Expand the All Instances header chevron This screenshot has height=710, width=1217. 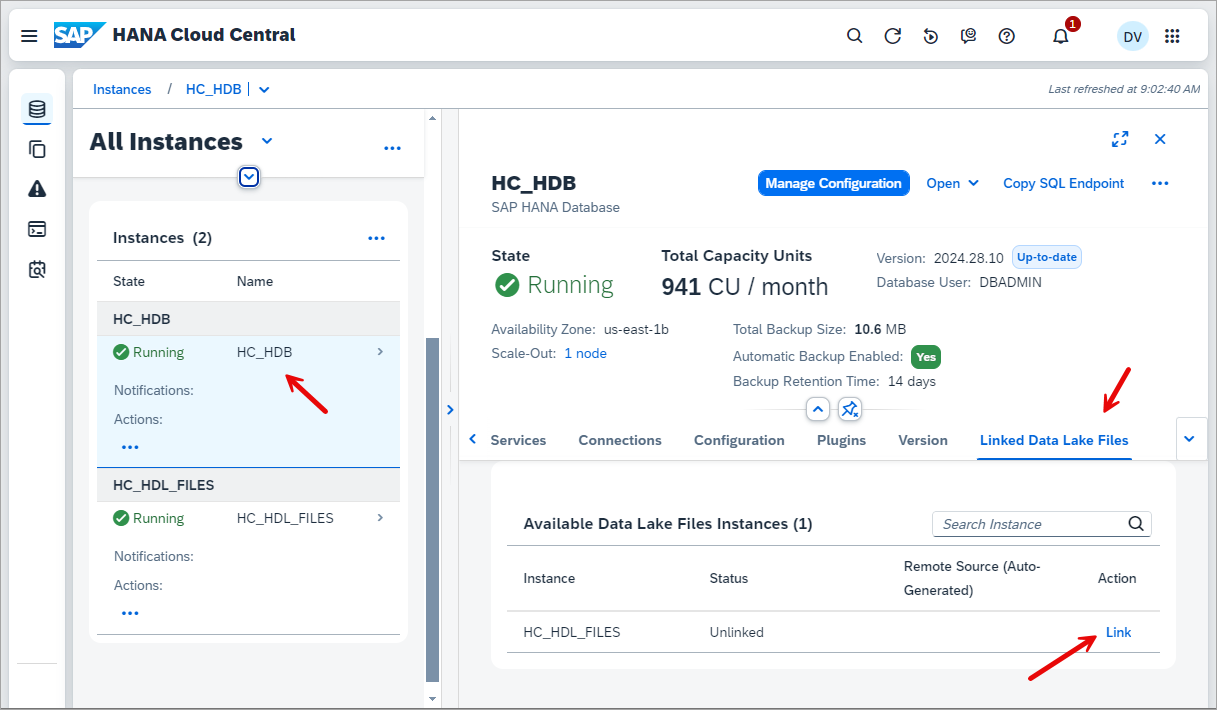pos(250,177)
